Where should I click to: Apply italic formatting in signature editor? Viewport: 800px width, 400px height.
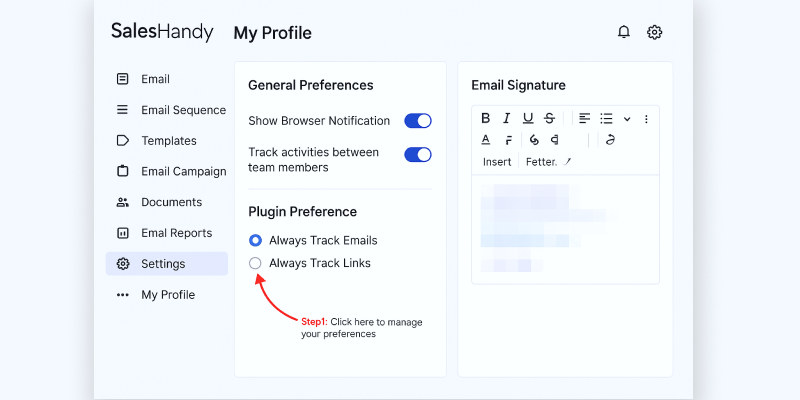[x=506, y=119]
